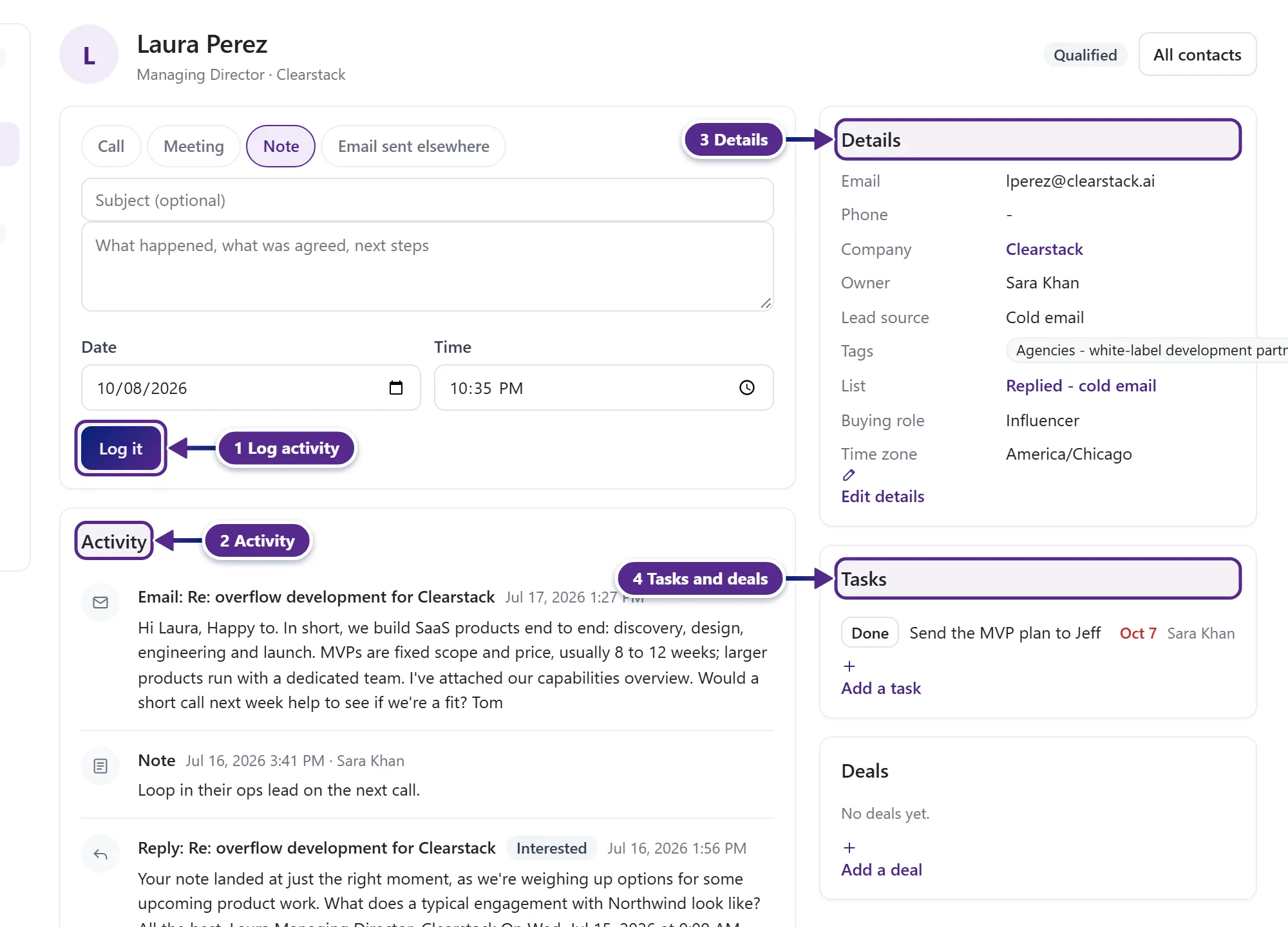Click Laura Perez's avatar with letter L
The image size is (1288, 927).
(x=89, y=55)
